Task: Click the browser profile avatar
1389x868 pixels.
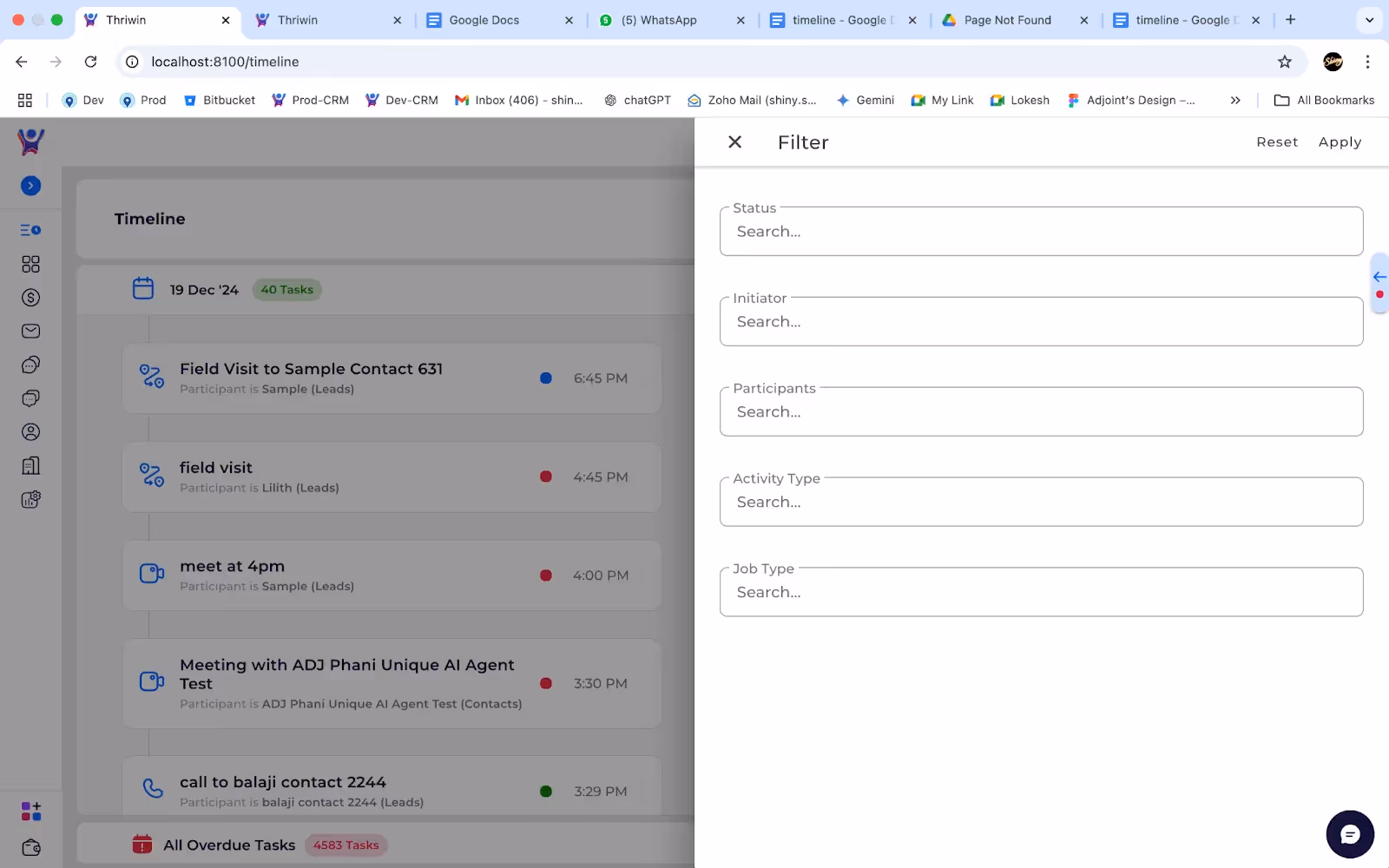Action: (1333, 62)
